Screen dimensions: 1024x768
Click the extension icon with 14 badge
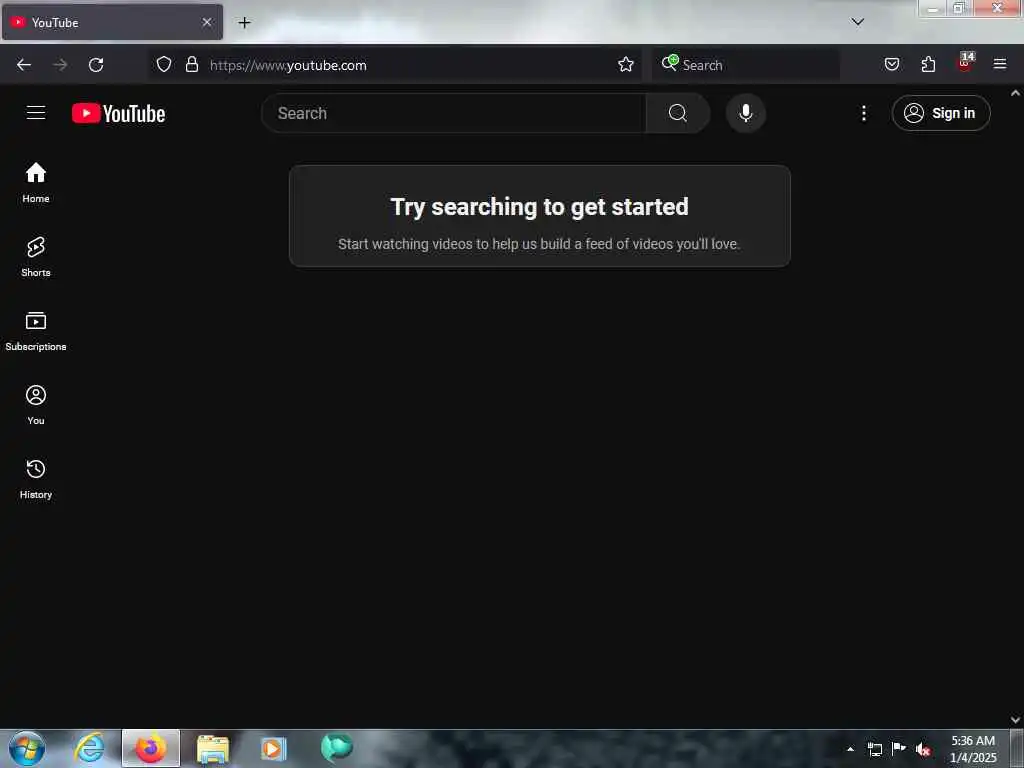click(965, 63)
